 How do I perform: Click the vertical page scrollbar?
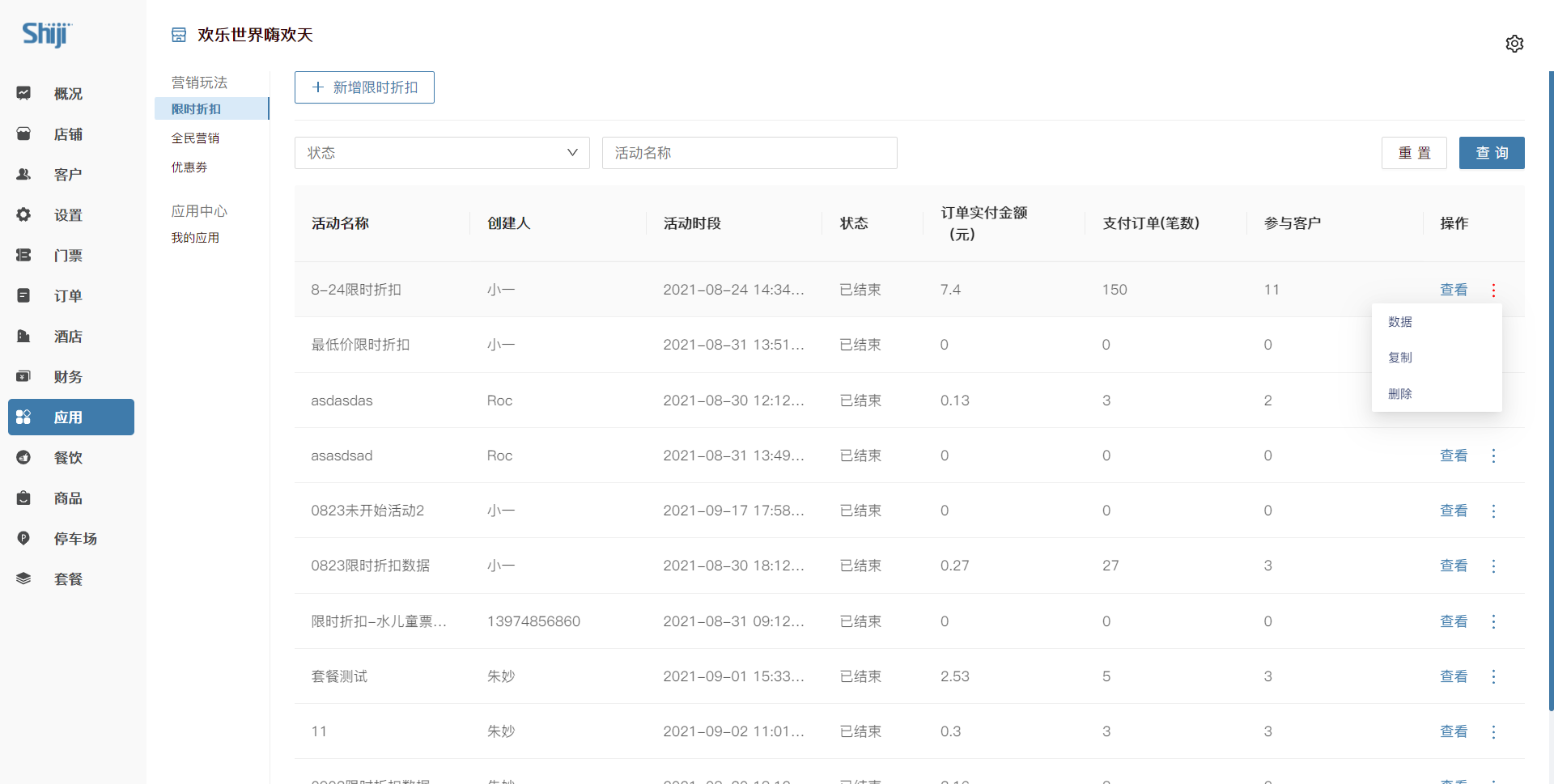[x=1551, y=391]
